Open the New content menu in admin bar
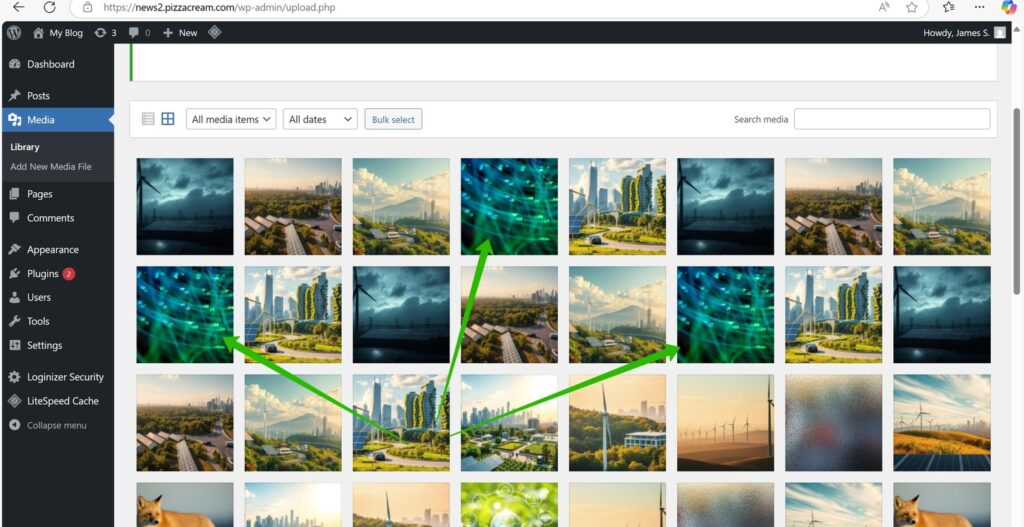 click(180, 33)
